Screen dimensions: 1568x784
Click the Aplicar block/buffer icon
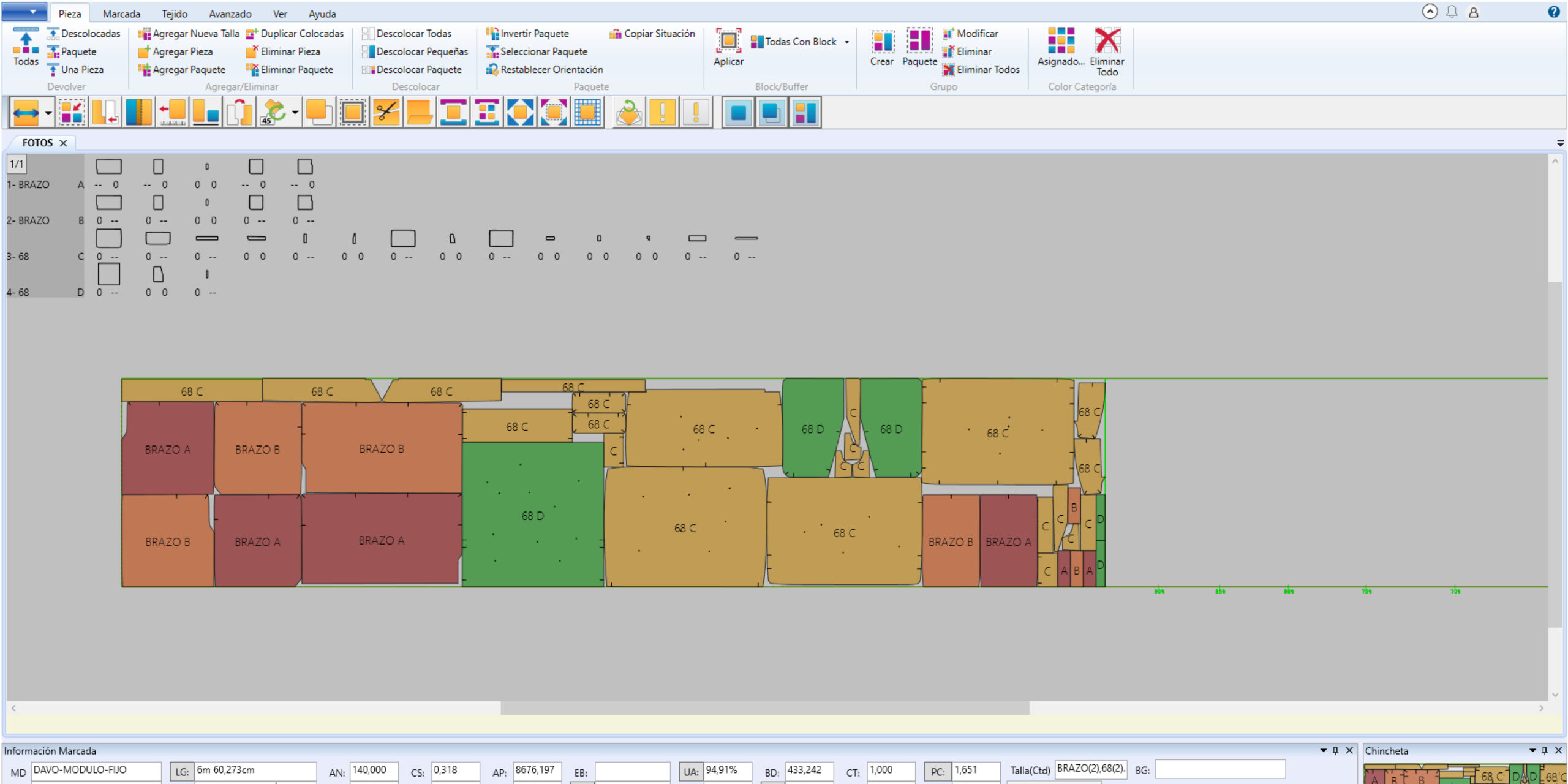tap(728, 42)
